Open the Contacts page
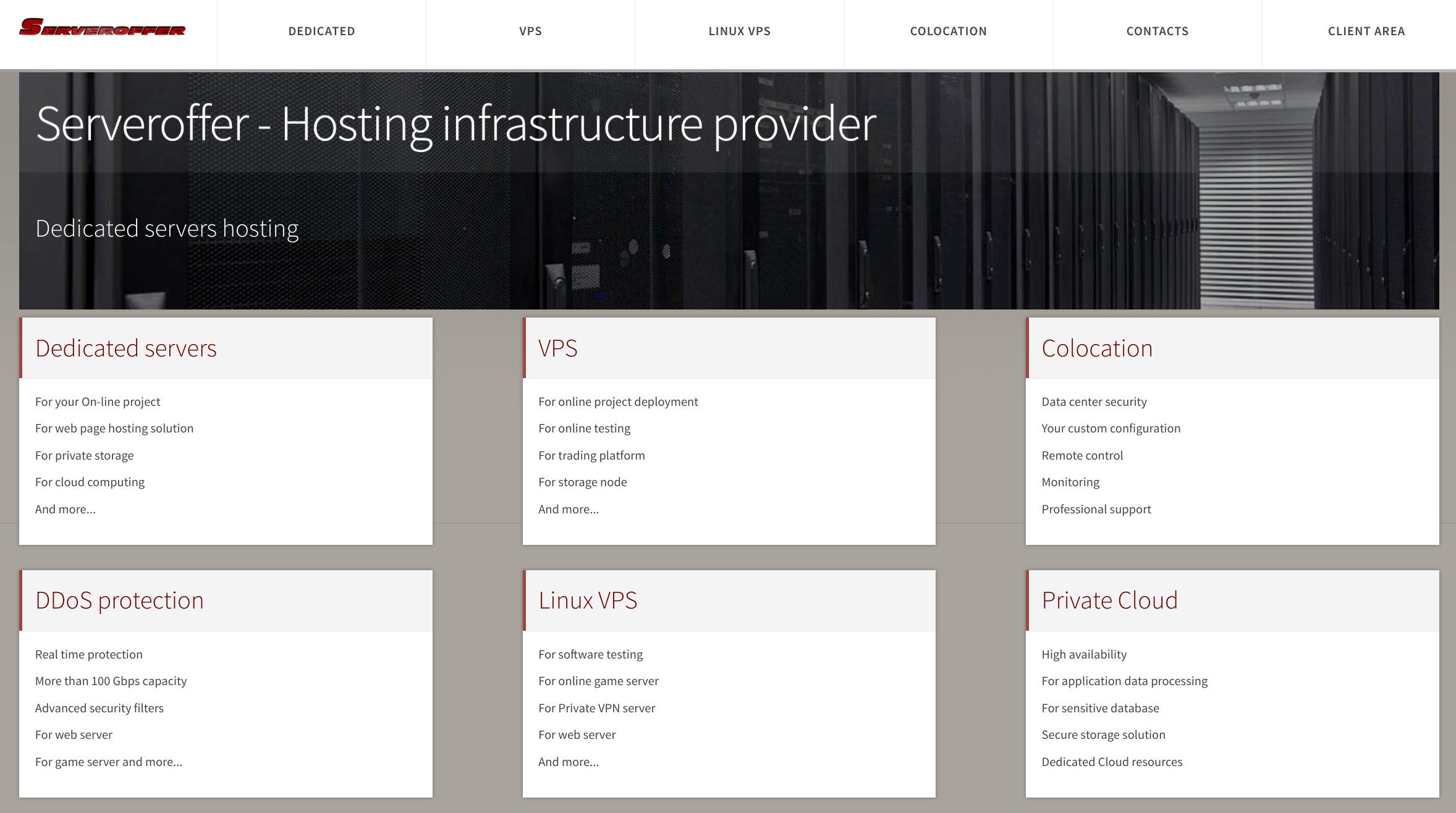This screenshot has height=813, width=1456. click(1158, 32)
